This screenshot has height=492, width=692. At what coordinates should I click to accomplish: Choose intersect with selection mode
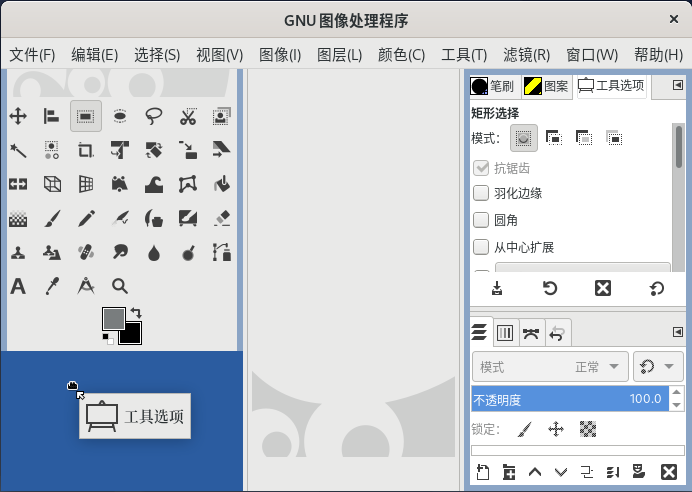click(614, 138)
